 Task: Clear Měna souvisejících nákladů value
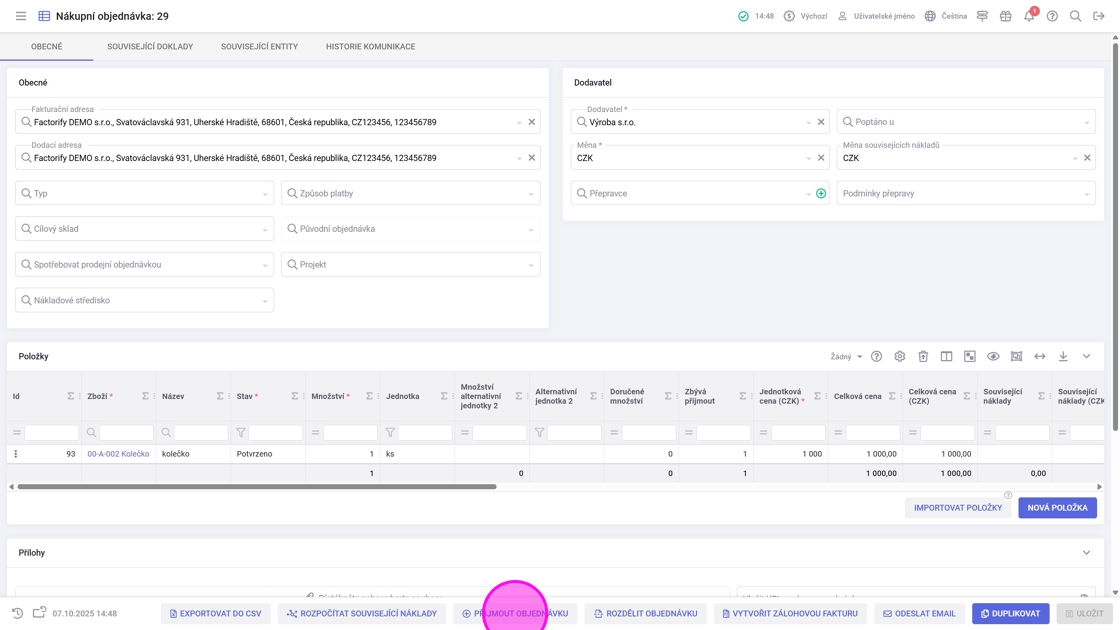1087,158
